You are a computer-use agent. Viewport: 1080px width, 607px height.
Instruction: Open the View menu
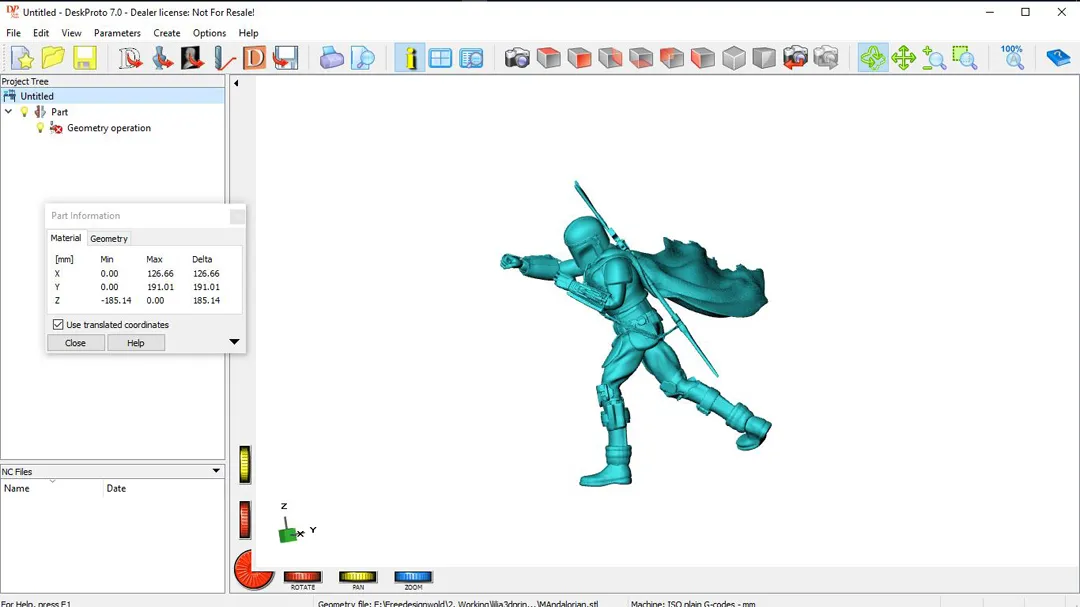tap(71, 33)
